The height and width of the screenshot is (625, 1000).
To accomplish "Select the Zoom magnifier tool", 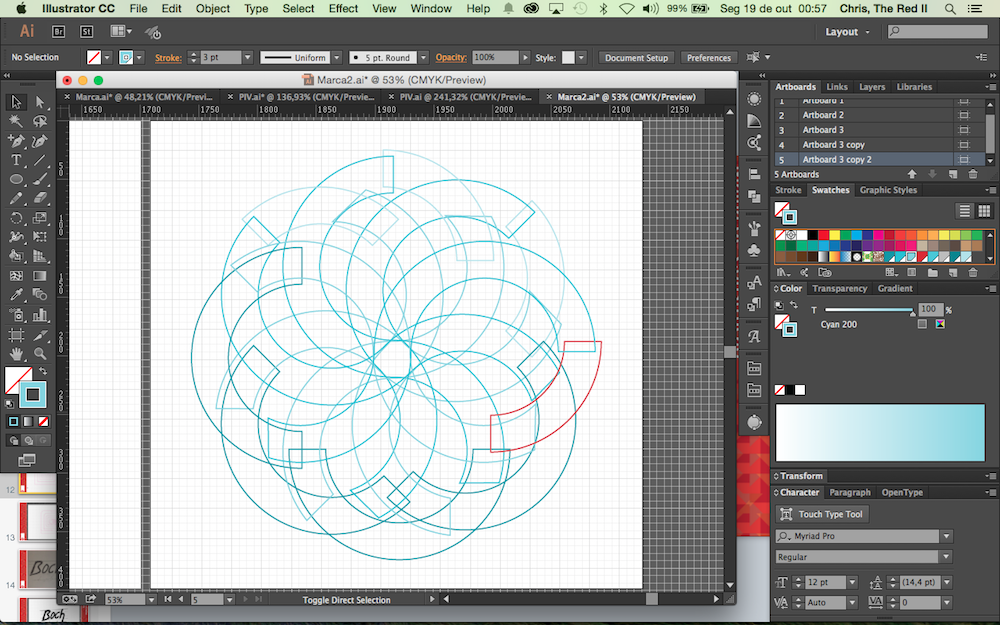I will coord(40,354).
